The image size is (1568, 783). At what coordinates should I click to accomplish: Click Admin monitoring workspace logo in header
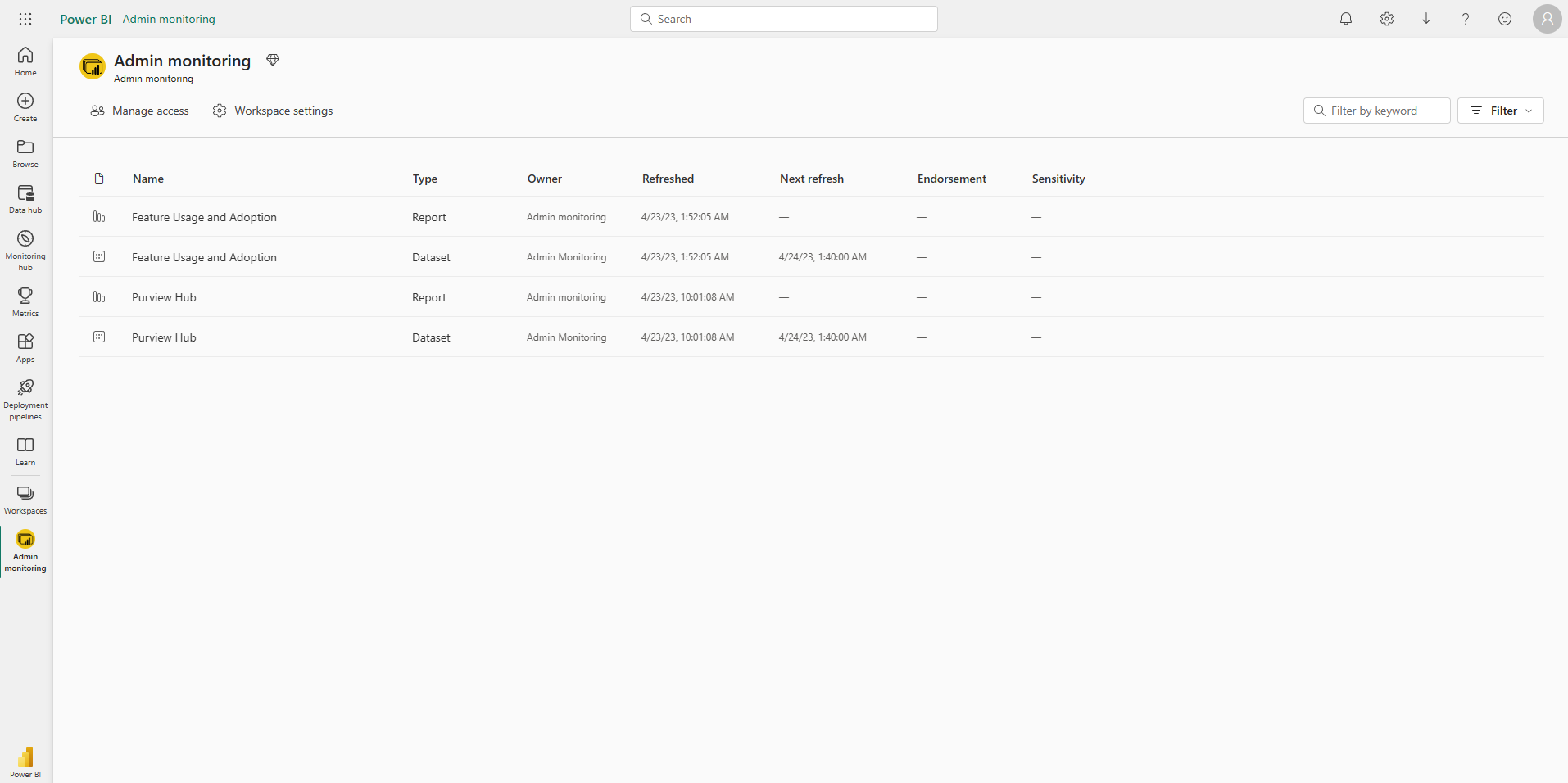[93, 66]
